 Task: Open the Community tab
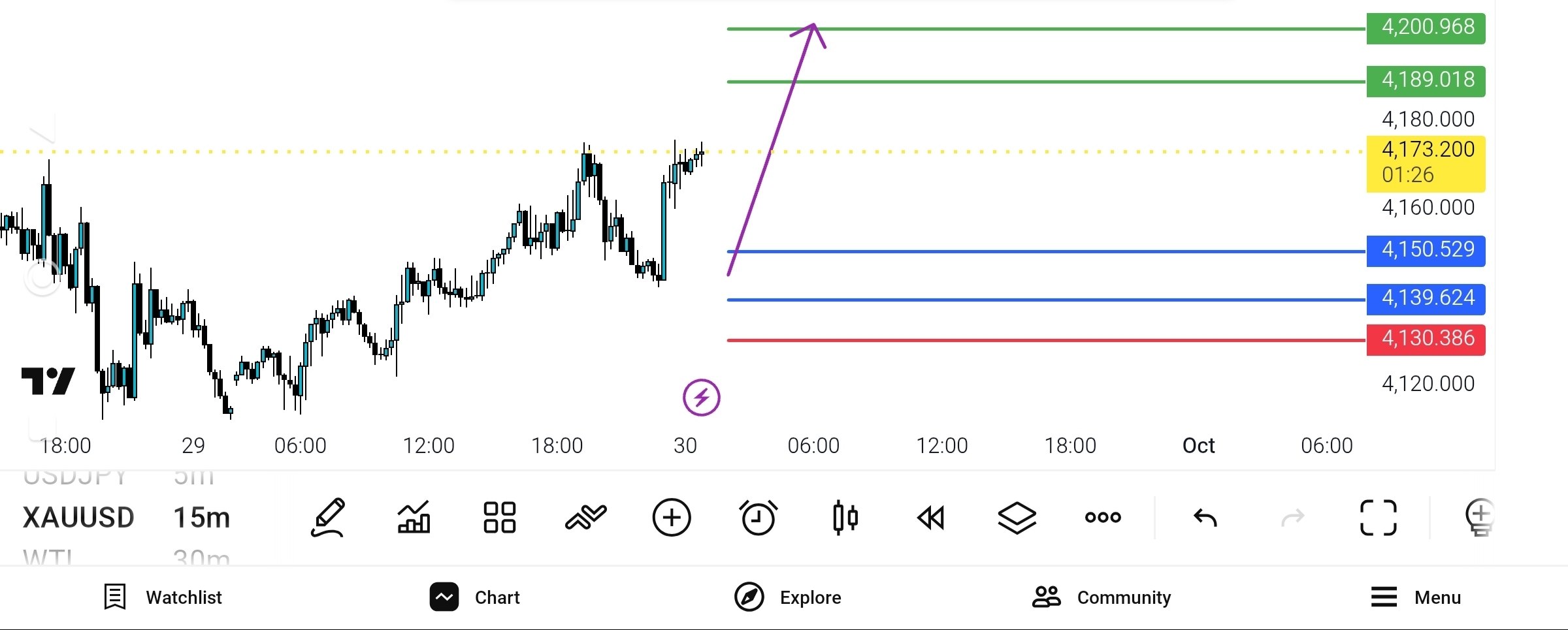tap(1102, 597)
